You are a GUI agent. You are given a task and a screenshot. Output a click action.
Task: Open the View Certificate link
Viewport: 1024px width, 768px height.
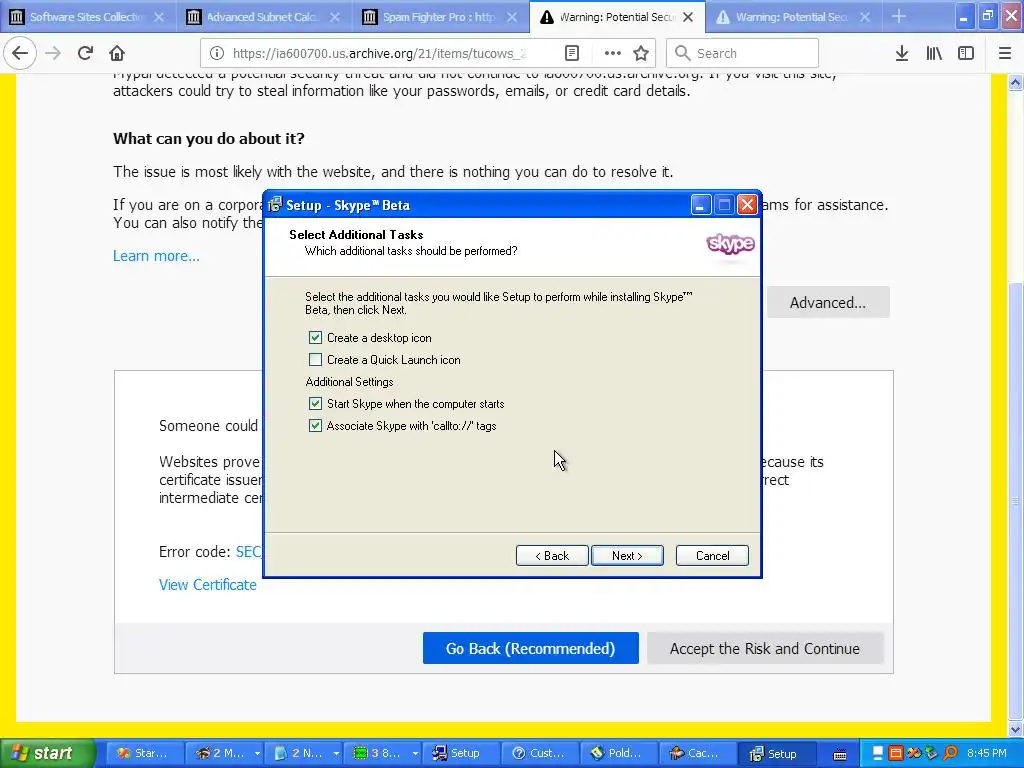pyautogui.click(x=208, y=585)
